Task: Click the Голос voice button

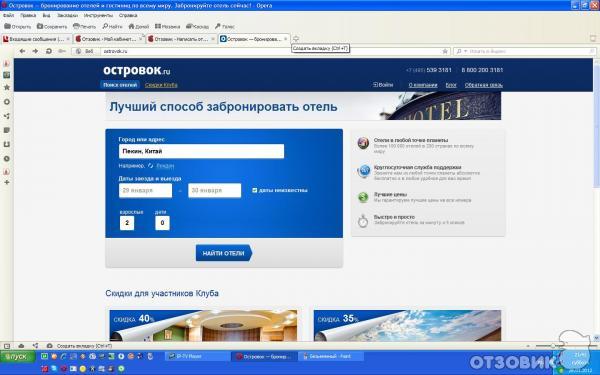Action: (x=225, y=26)
